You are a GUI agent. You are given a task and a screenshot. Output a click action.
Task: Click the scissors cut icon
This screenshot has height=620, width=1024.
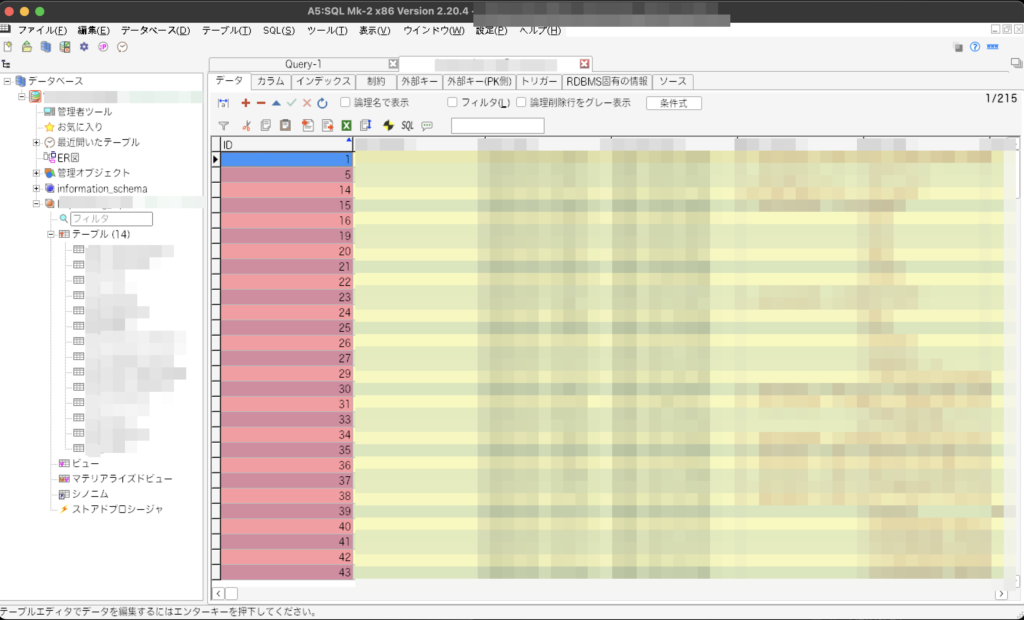(x=246, y=126)
